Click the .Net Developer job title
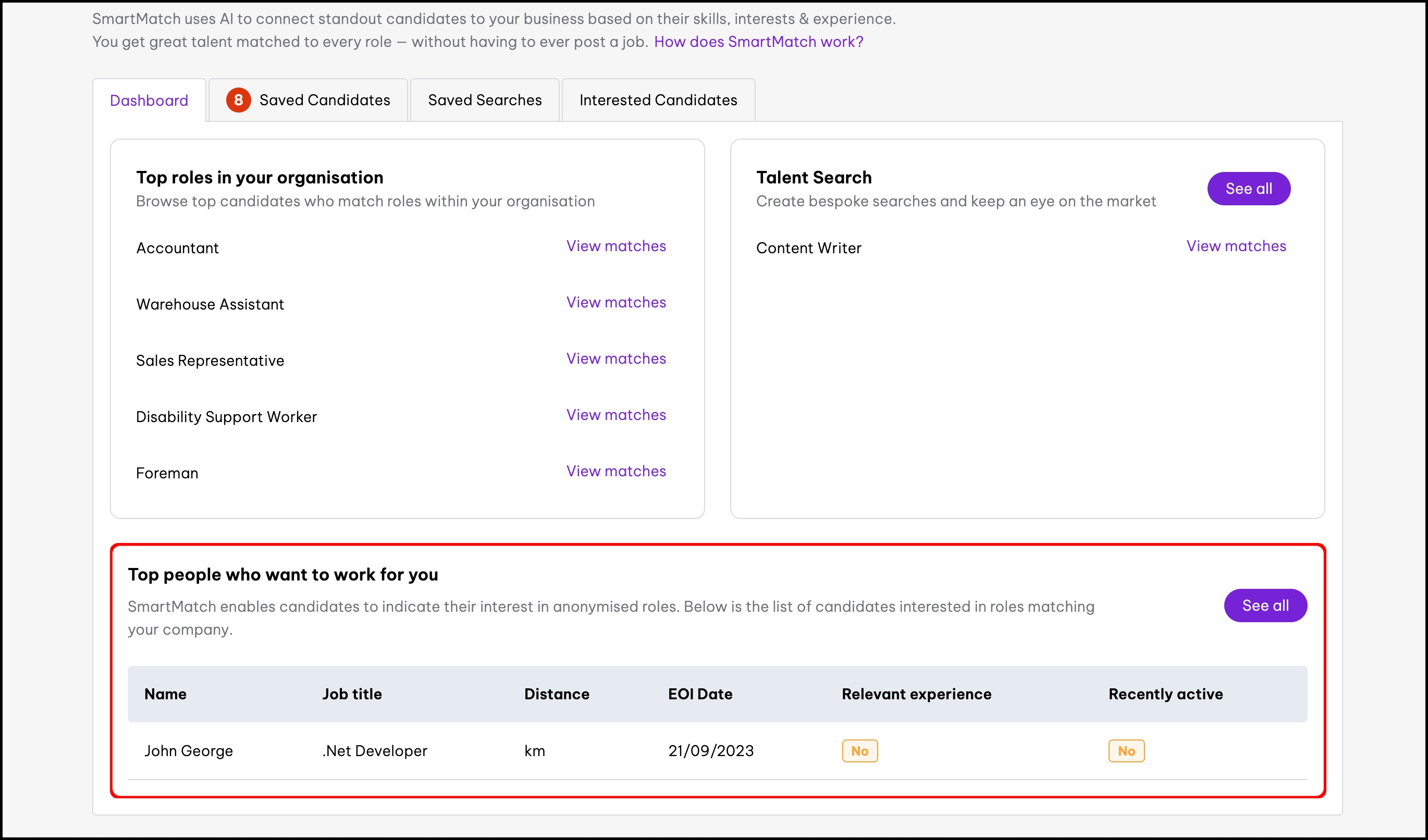This screenshot has height=840, width=1428. click(x=375, y=751)
